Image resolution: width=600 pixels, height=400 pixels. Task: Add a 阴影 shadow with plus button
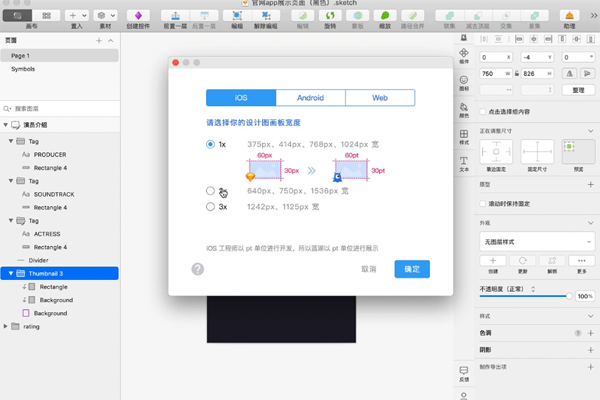point(590,350)
